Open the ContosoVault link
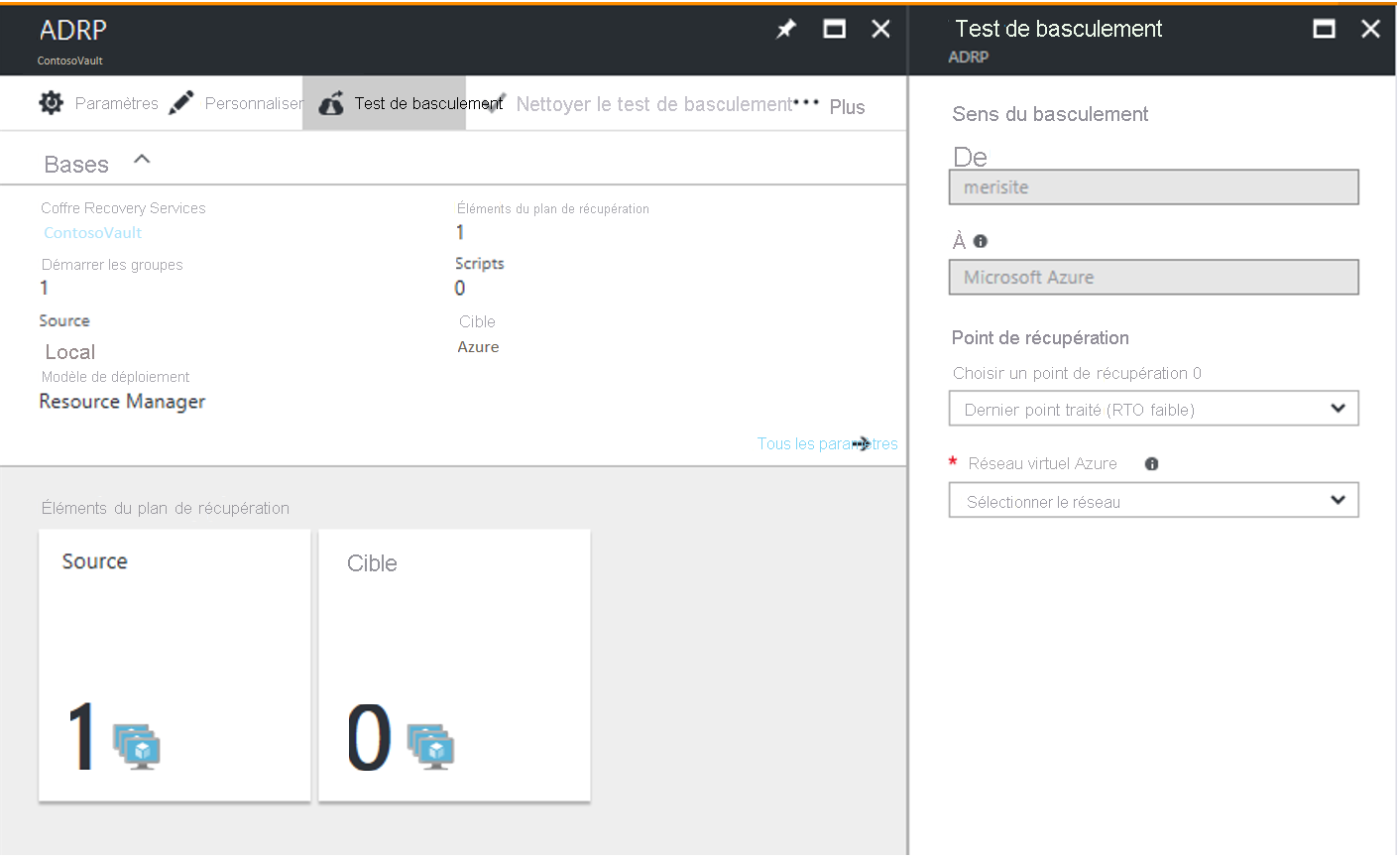Screen dimensions: 1400x861 93,232
